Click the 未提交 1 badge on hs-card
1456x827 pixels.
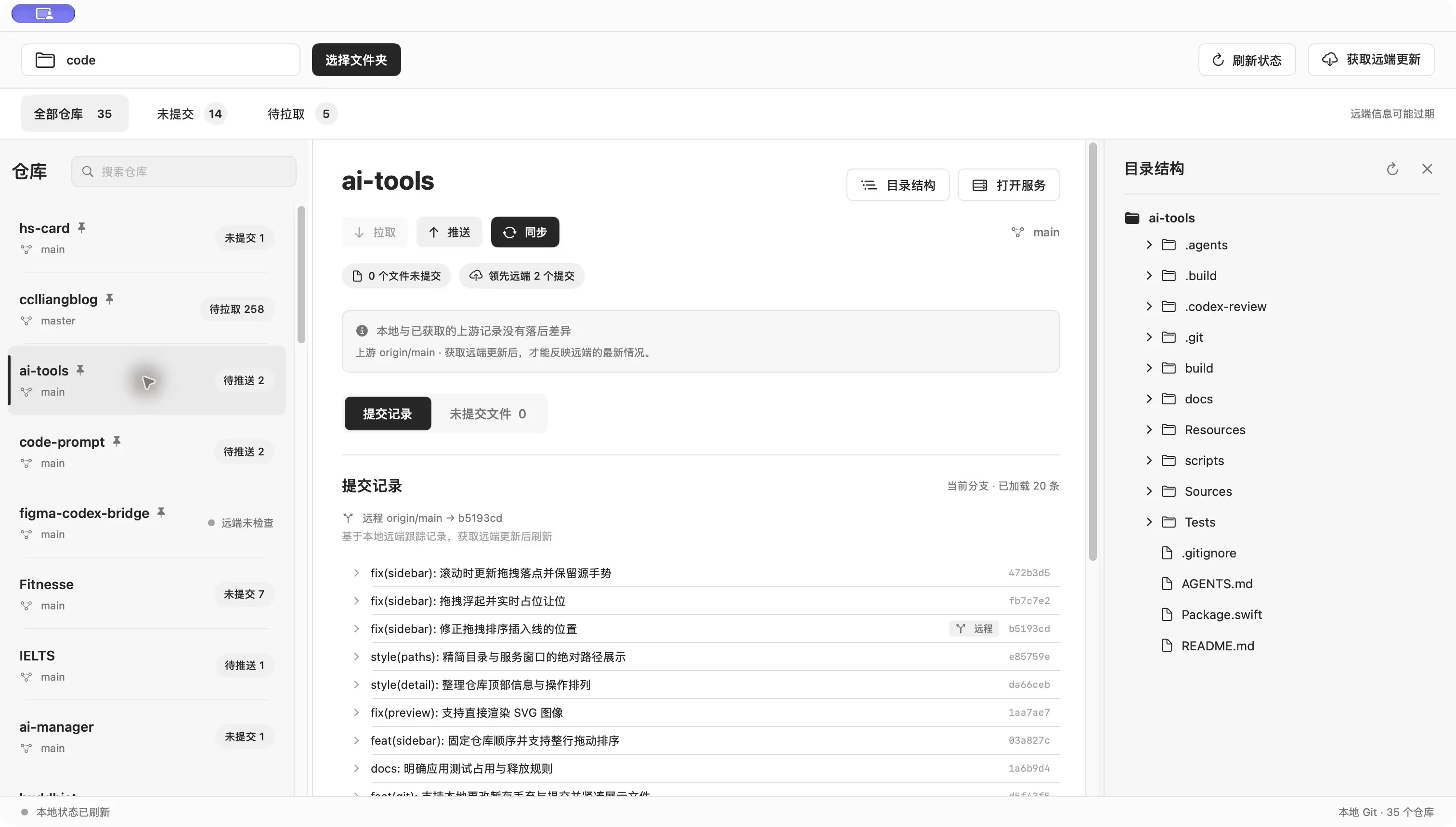pos(244,238)
